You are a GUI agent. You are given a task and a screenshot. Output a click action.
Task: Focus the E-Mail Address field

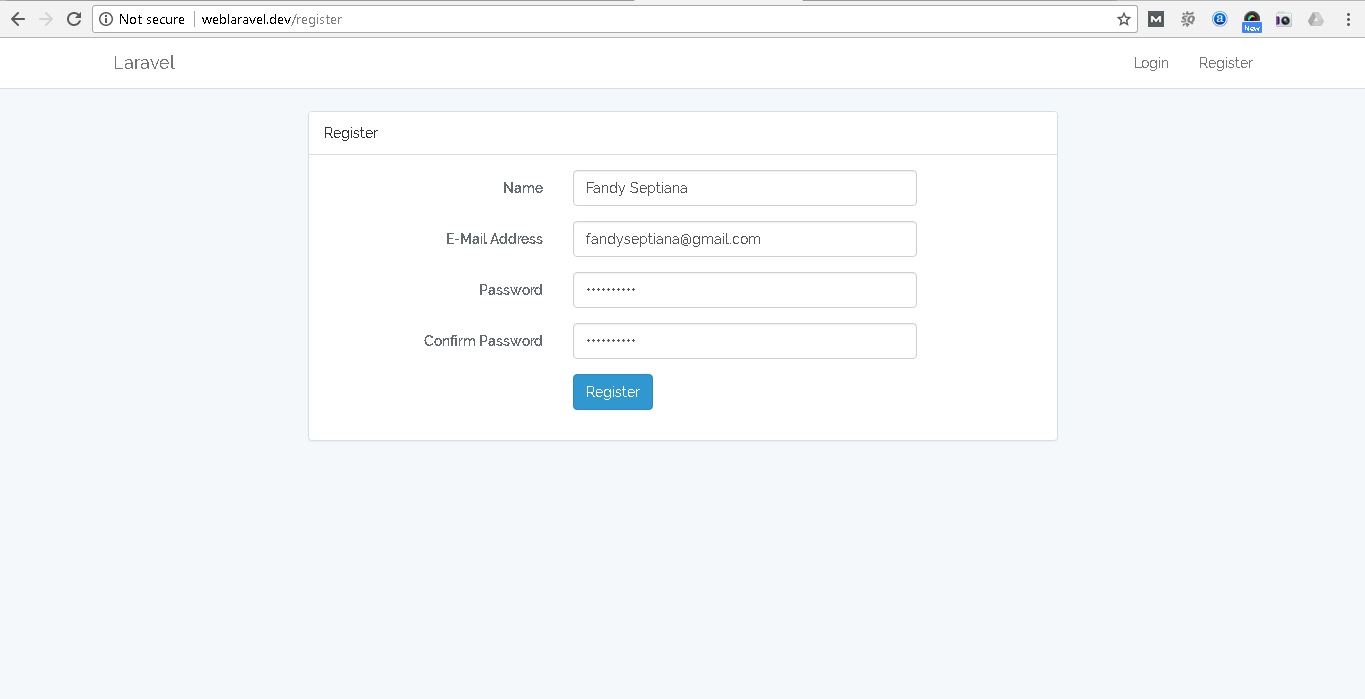[x=744, y=238]
